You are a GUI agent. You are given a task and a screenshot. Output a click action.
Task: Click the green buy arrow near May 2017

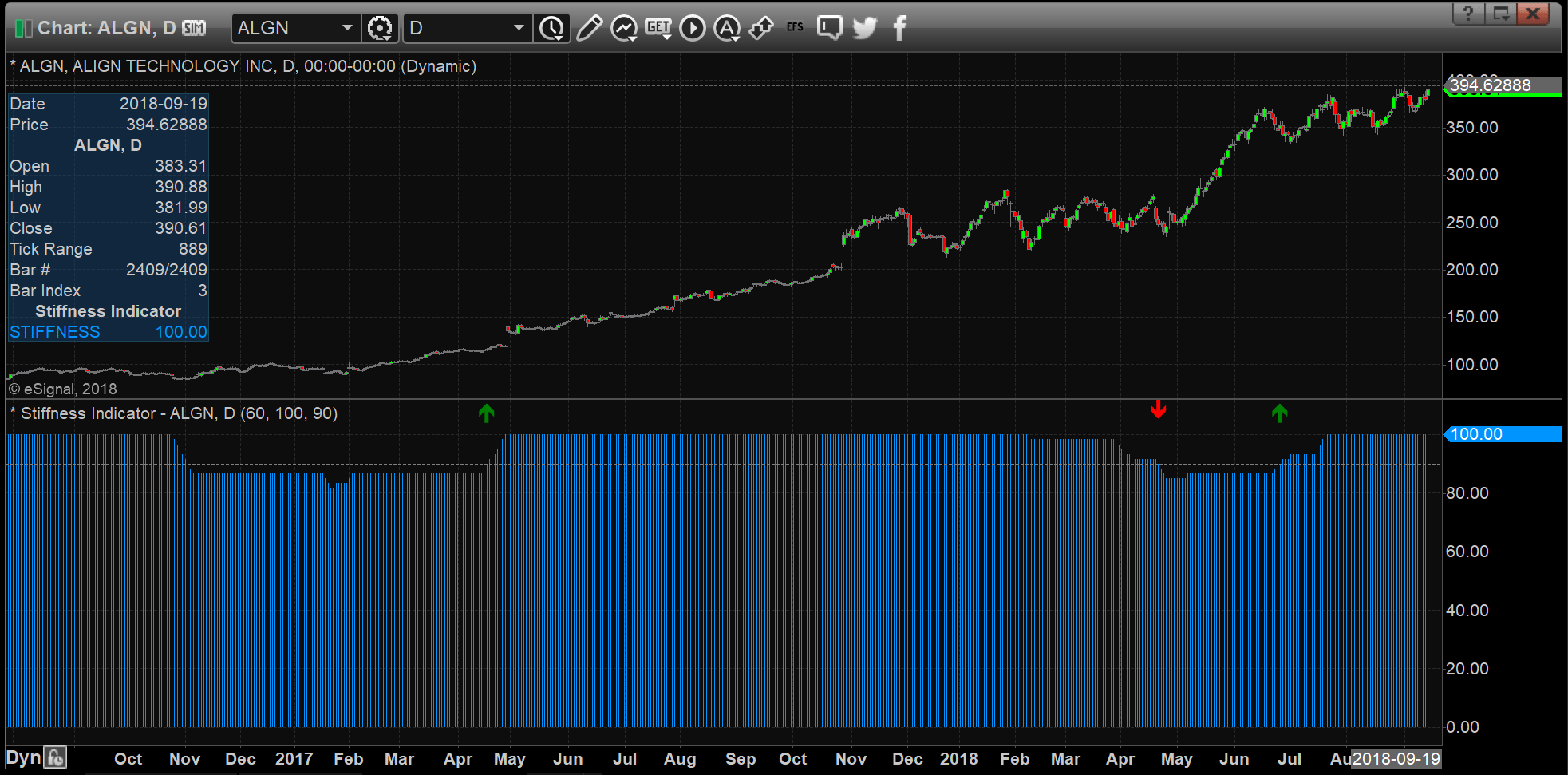coord(487,413)
